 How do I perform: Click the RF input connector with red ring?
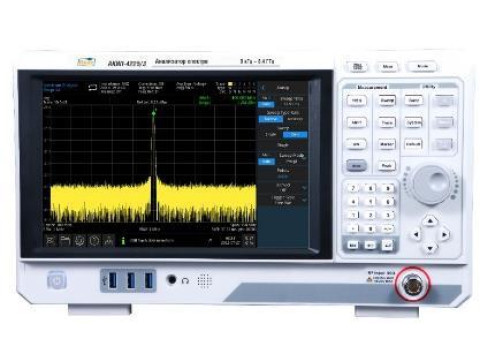point(413,284)
